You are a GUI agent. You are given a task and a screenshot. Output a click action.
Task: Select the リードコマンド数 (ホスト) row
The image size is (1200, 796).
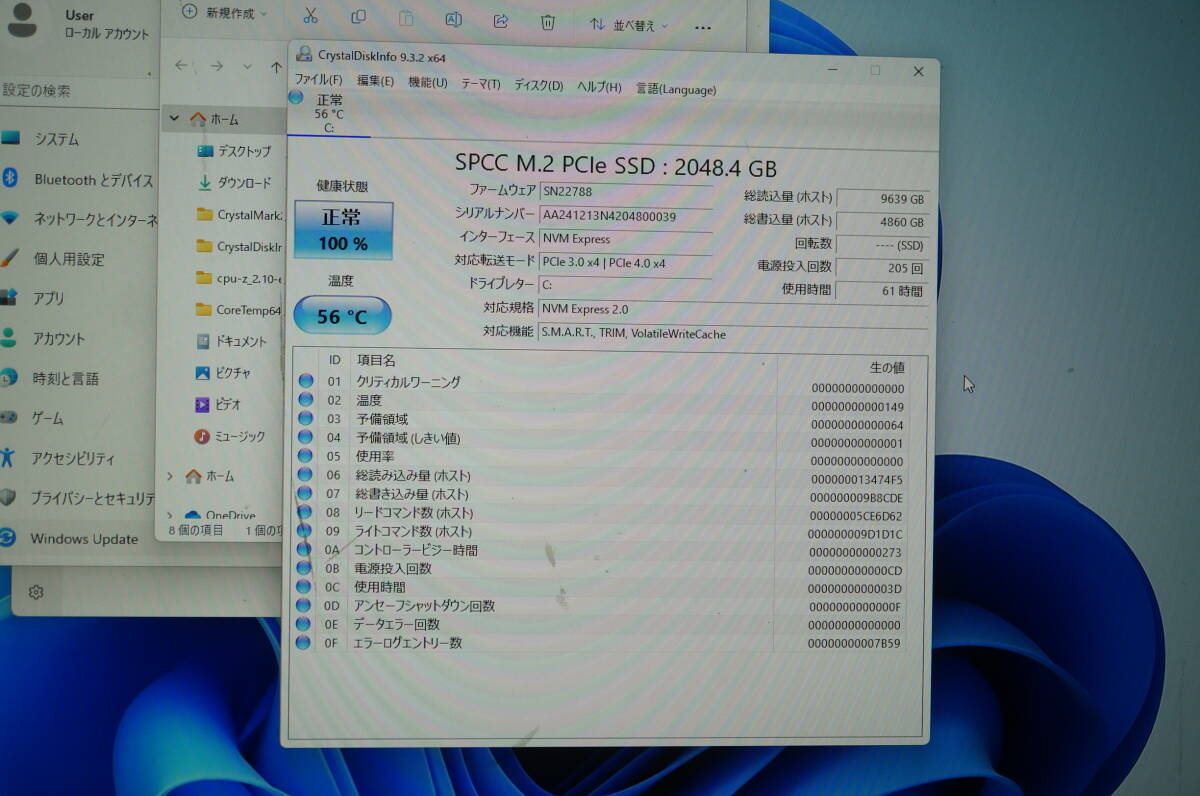pos(600,514)
